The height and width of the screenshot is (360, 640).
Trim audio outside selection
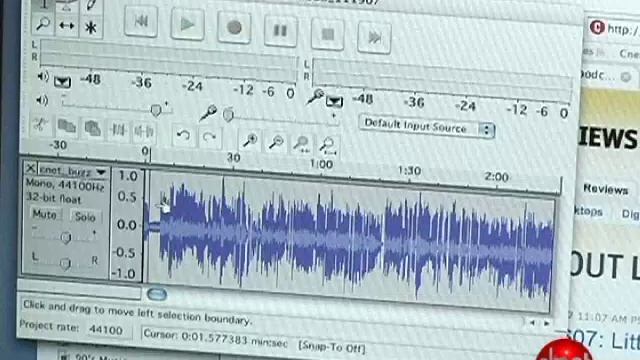[x=118, y=130]
